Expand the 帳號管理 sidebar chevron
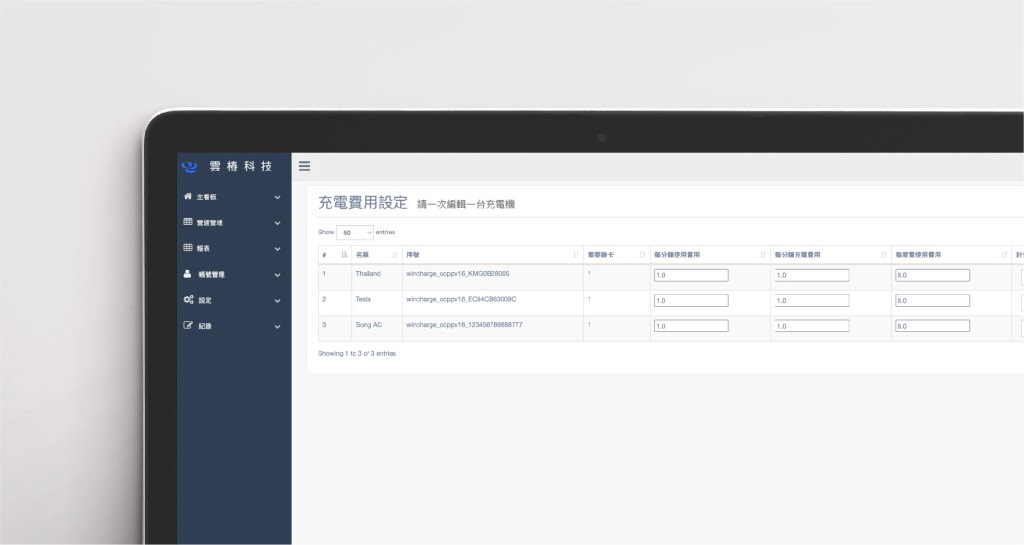Image resolution: width=1024 pixels, height=545 pixels. pyautogui.click(x=277, y=274)
